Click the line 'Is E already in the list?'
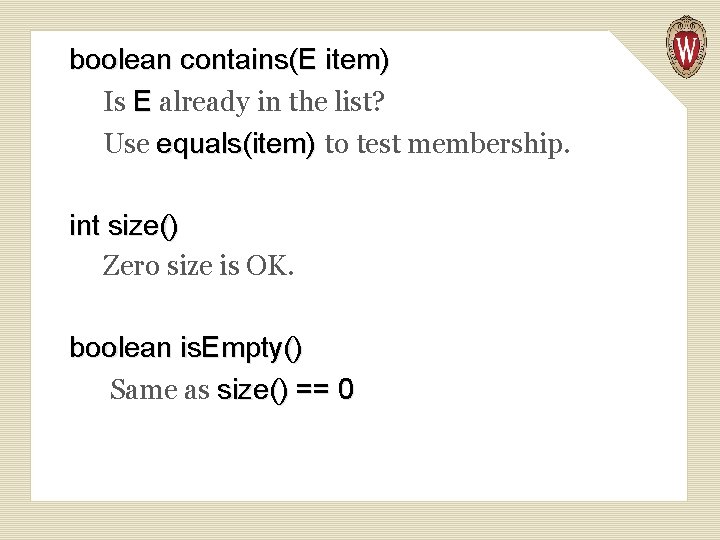The width and height of the screenshot is (720, 540). [244, 102]
